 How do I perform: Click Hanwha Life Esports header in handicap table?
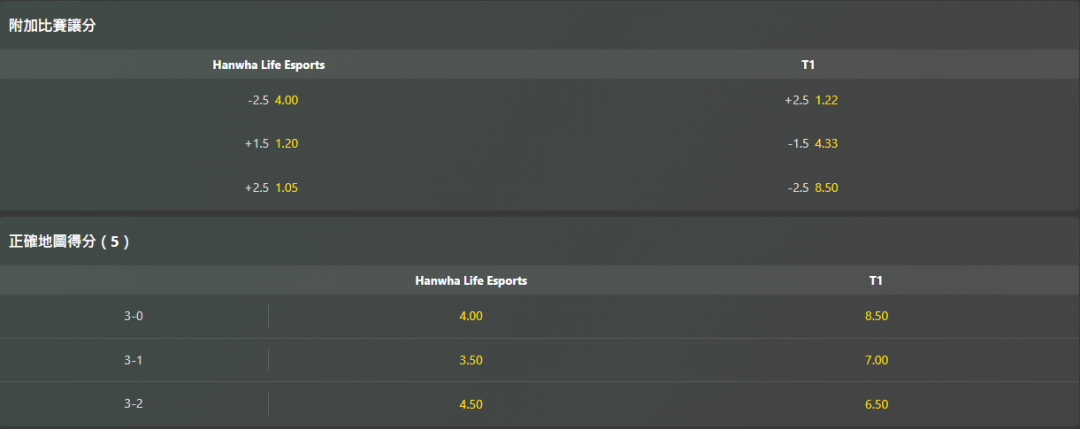(x=269, y=65)
